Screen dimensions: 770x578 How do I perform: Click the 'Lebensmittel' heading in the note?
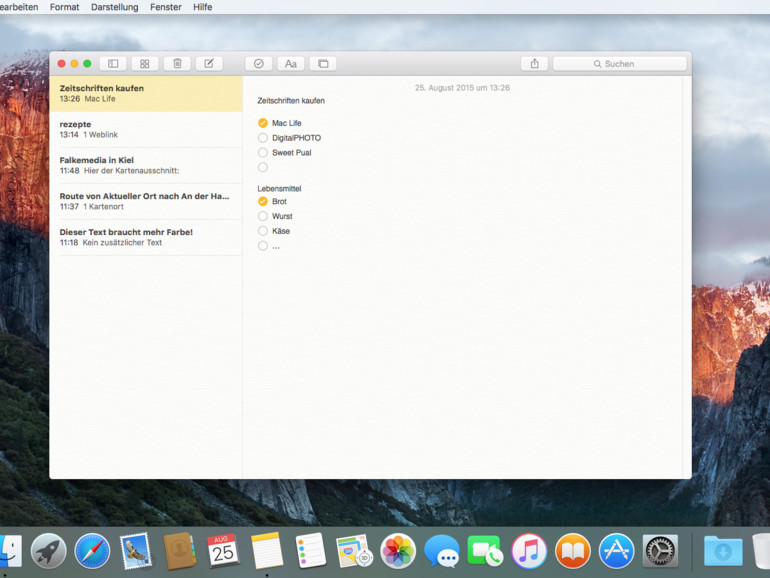pos(279,189)
